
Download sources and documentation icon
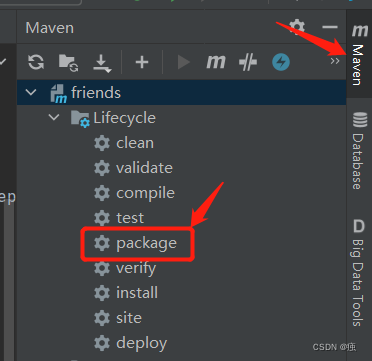pyautogui.click(x=102, y=63)
